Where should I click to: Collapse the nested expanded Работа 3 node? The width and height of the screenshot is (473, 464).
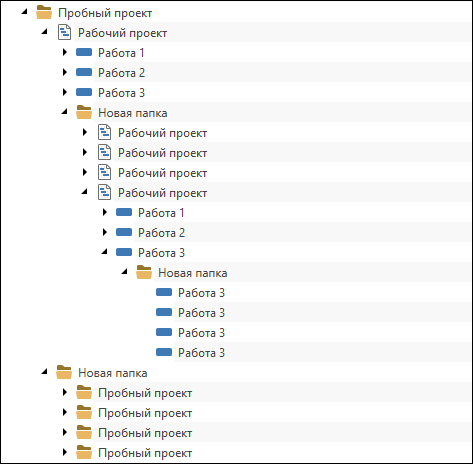click(x=104, y=252)
